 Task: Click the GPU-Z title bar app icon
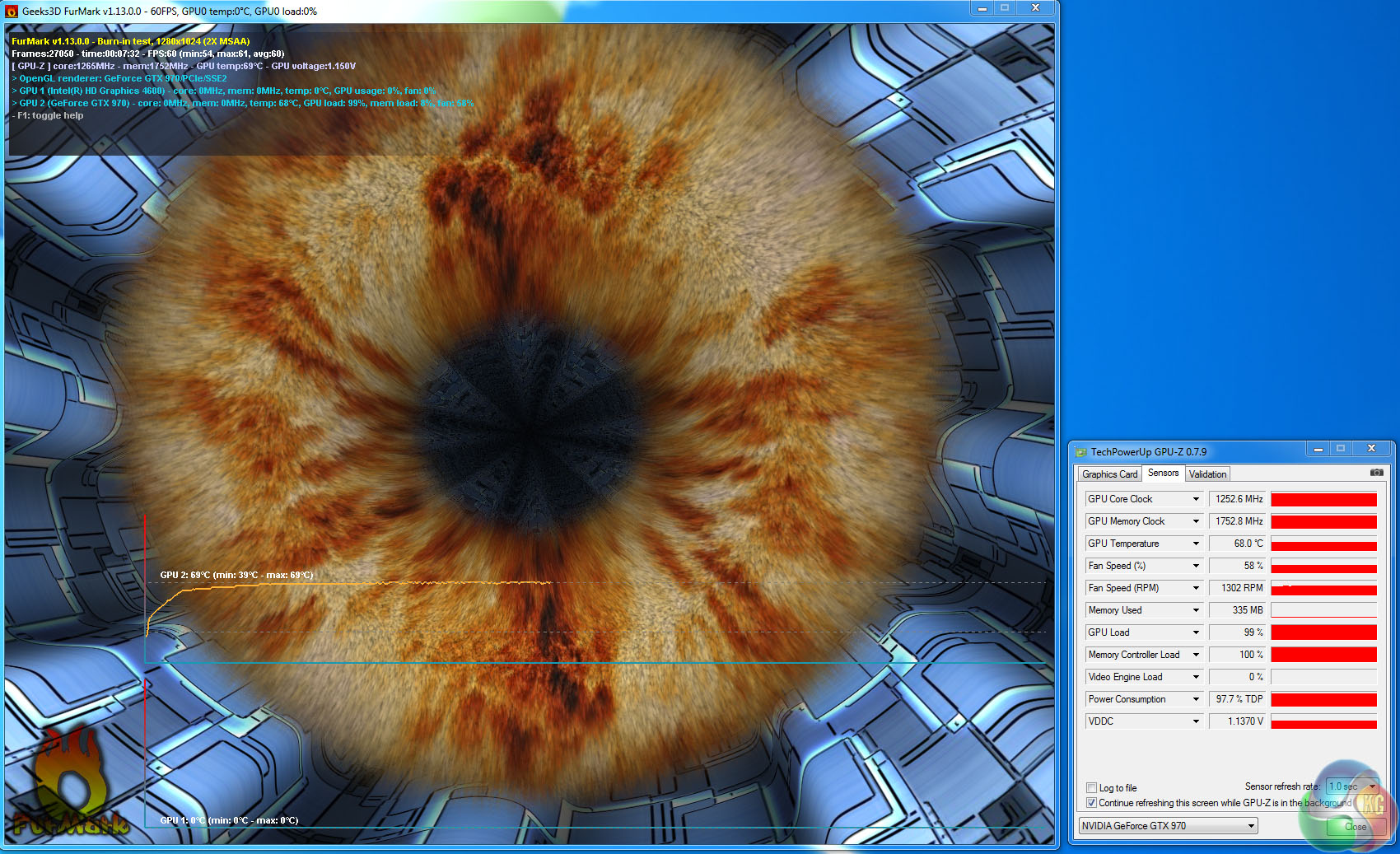(x=1081, y=452)
